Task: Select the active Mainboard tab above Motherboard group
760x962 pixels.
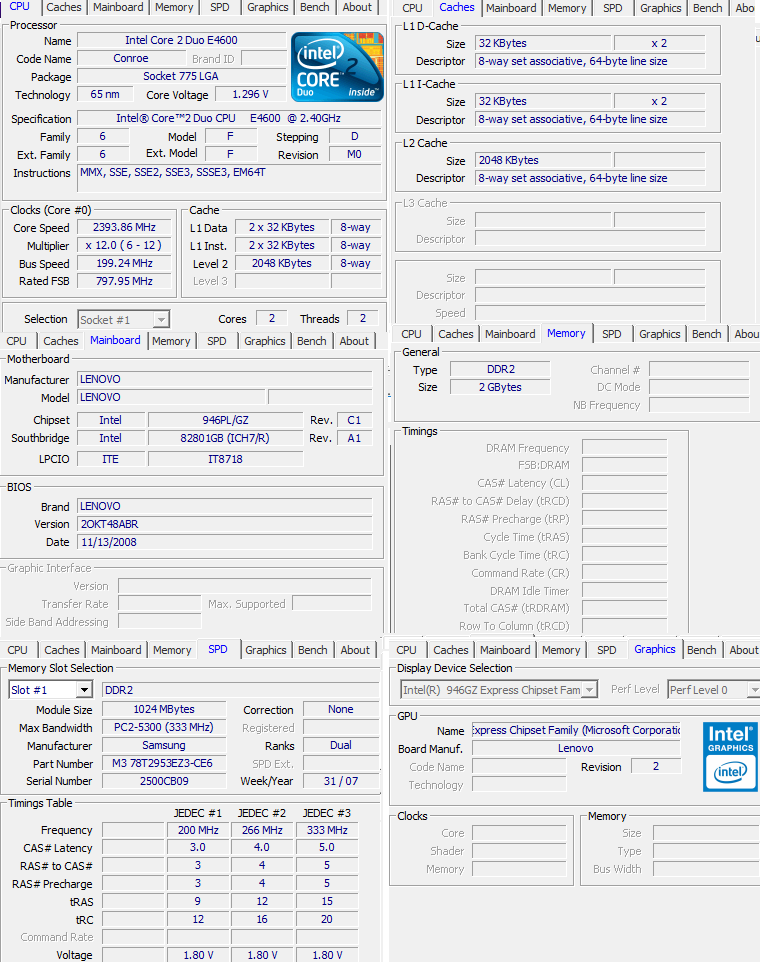Action: click(115, 340)
